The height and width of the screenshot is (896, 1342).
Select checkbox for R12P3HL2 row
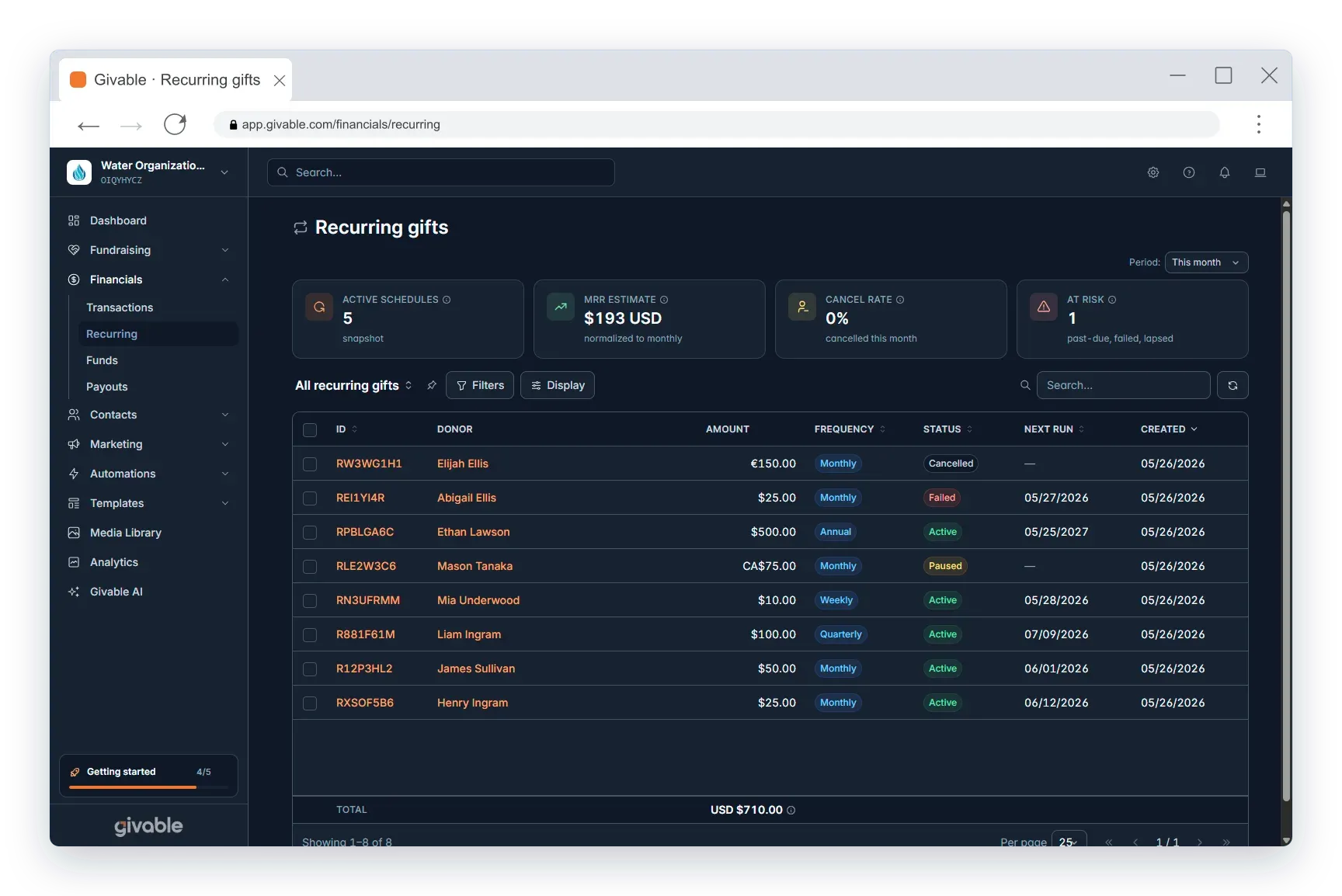(310, 669)
